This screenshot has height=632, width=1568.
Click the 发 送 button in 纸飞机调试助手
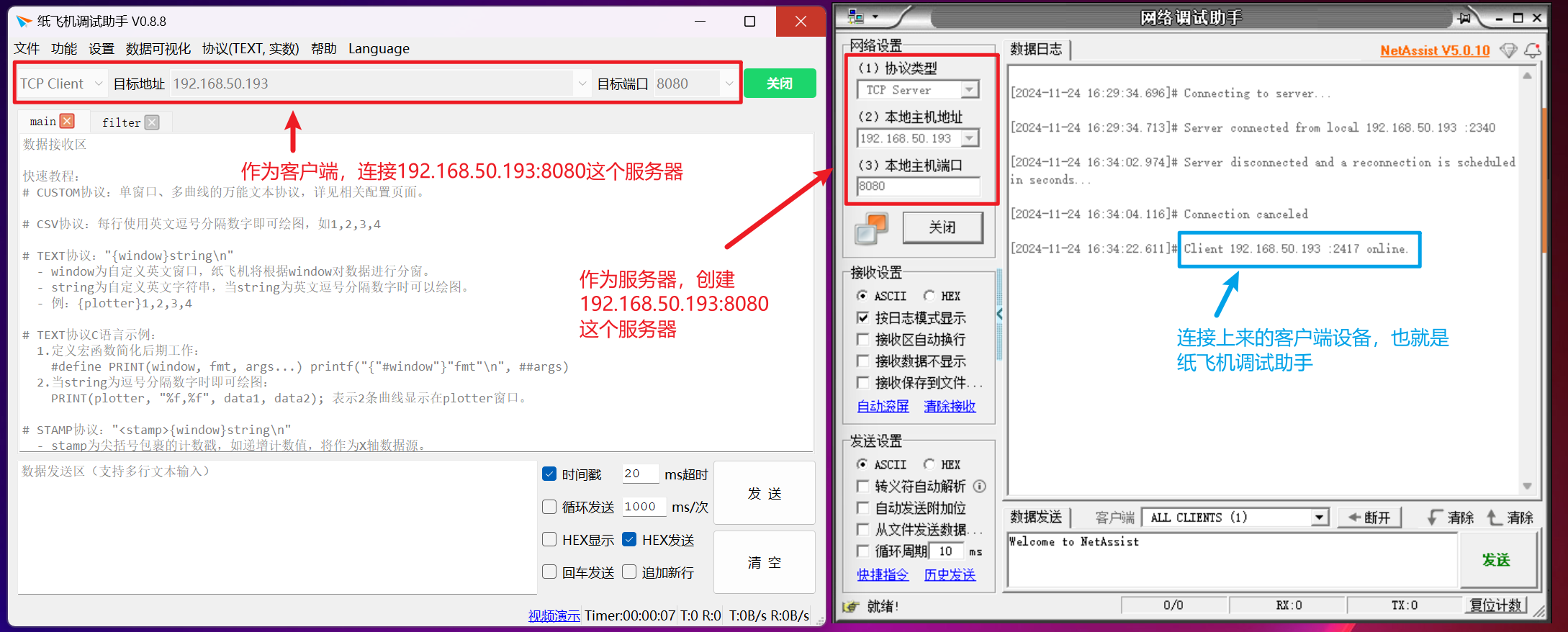point(765,493)
